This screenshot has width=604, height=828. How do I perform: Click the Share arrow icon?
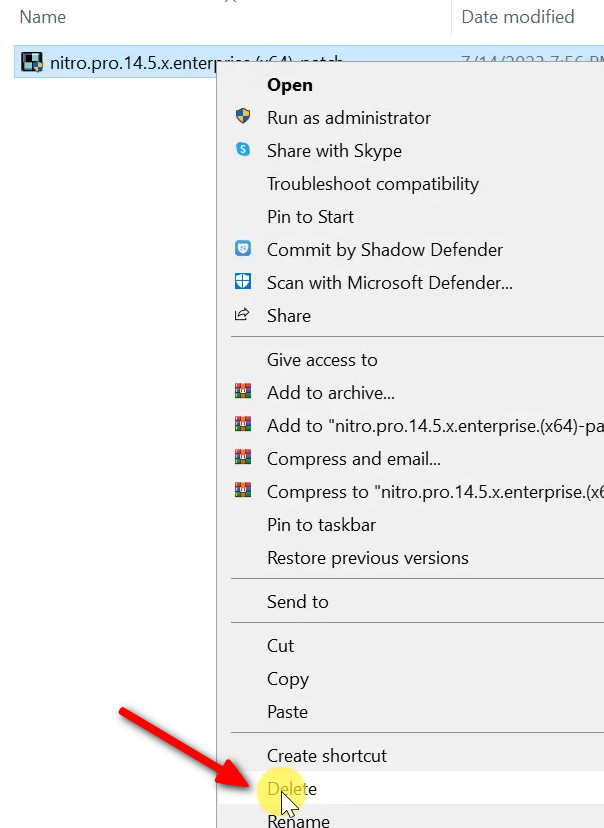point(243,315)
